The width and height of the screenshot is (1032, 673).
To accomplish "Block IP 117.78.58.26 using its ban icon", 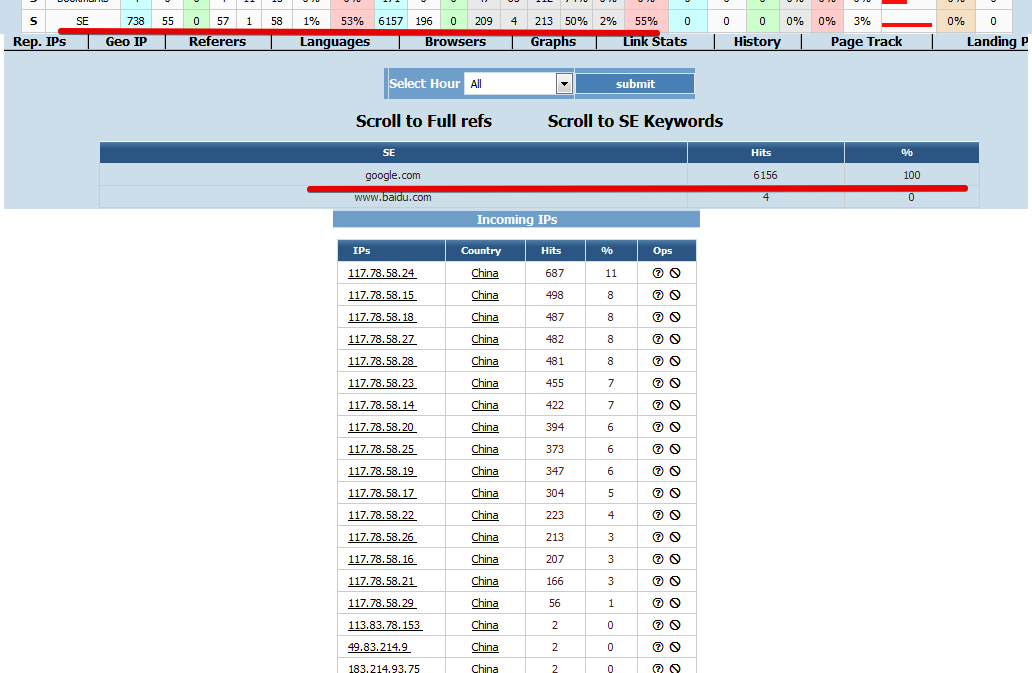I will coord(675,537).
